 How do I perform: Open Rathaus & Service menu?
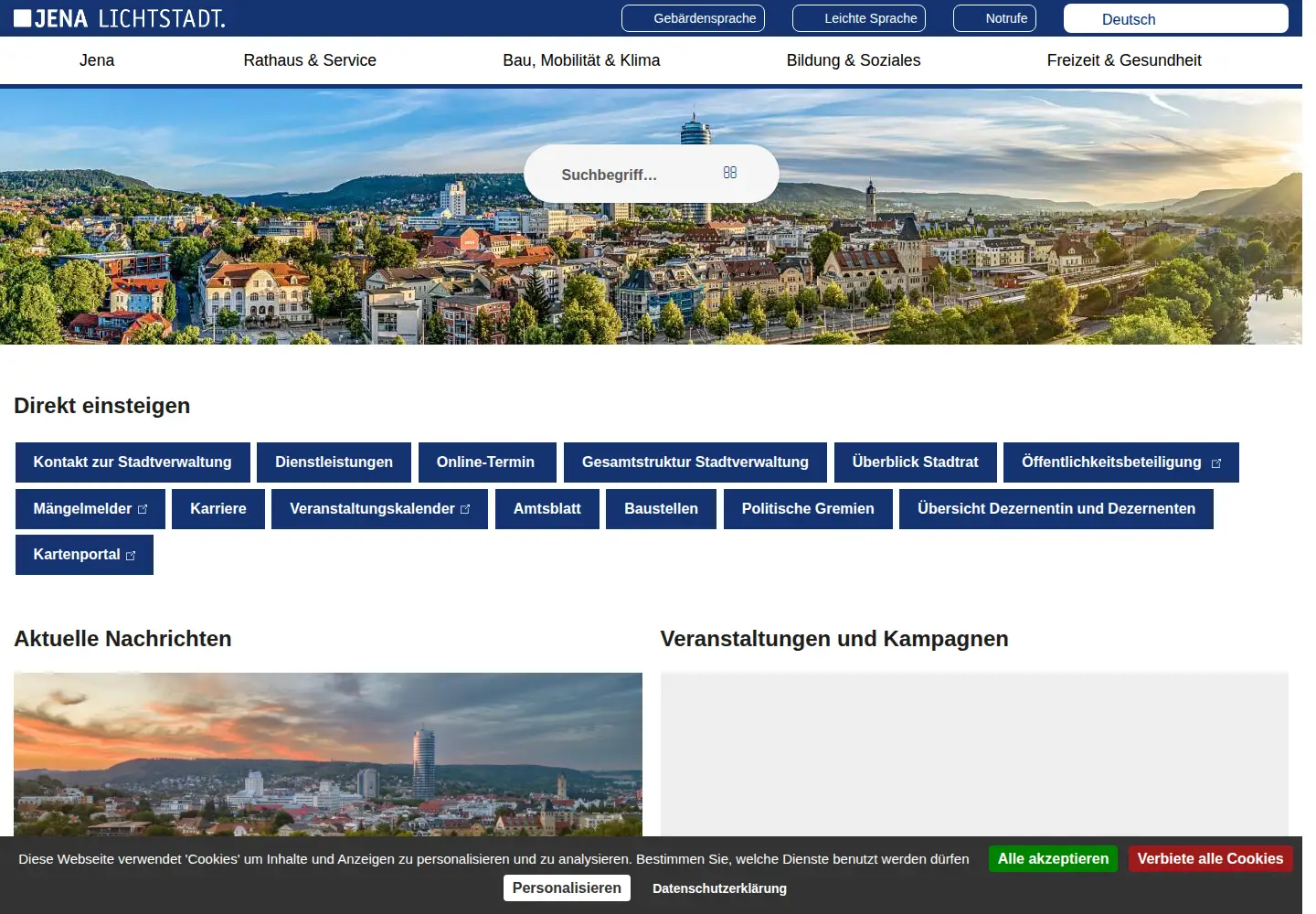point(310,60)
